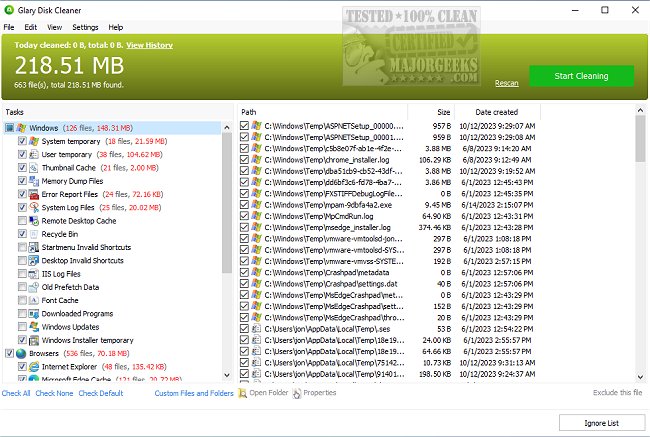Uncheck the chrome_installer.log file checkbox
The height and width of the screenshot is (437, 650).
pyautogui.click(x=244, y=158)
